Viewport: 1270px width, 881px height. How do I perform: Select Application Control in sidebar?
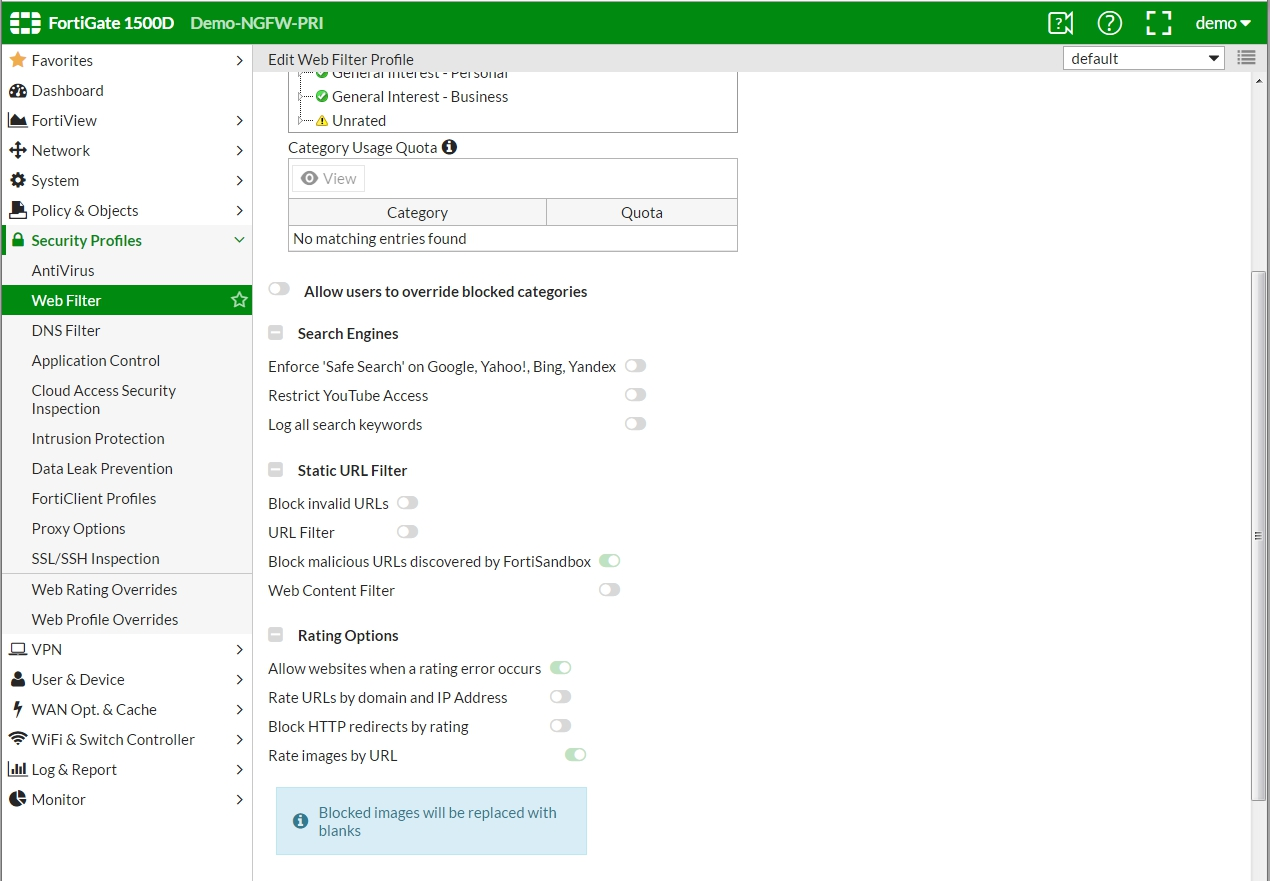96,361
